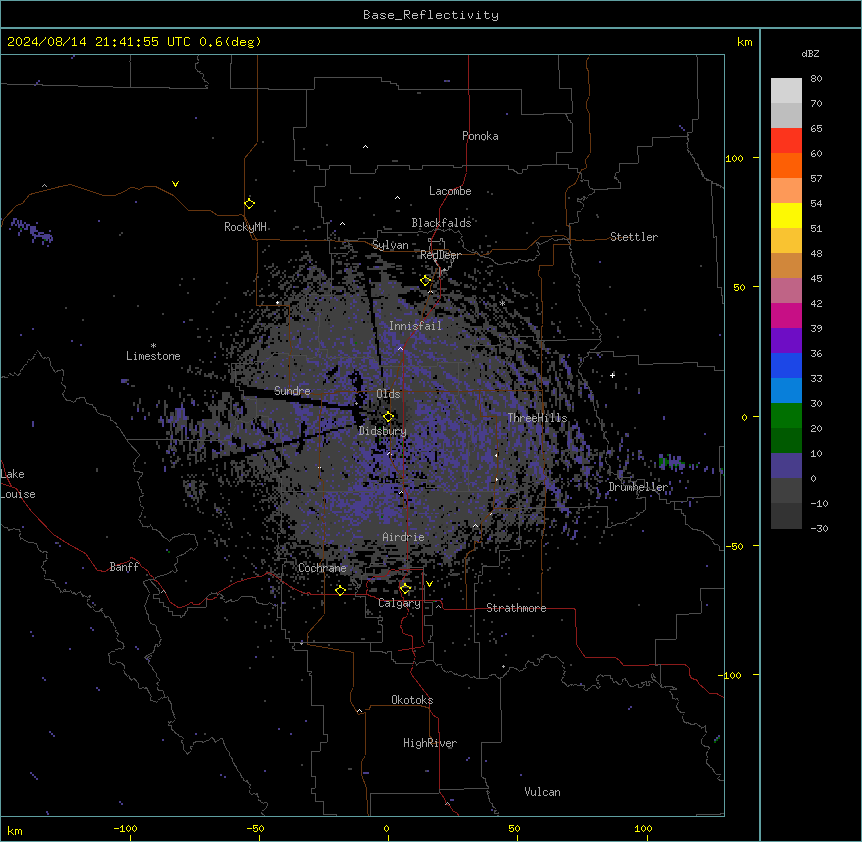This screenshot has height=842, width=862.
Task: Click the purple echo patch west of RockyMH
Action: coord(32,230)
